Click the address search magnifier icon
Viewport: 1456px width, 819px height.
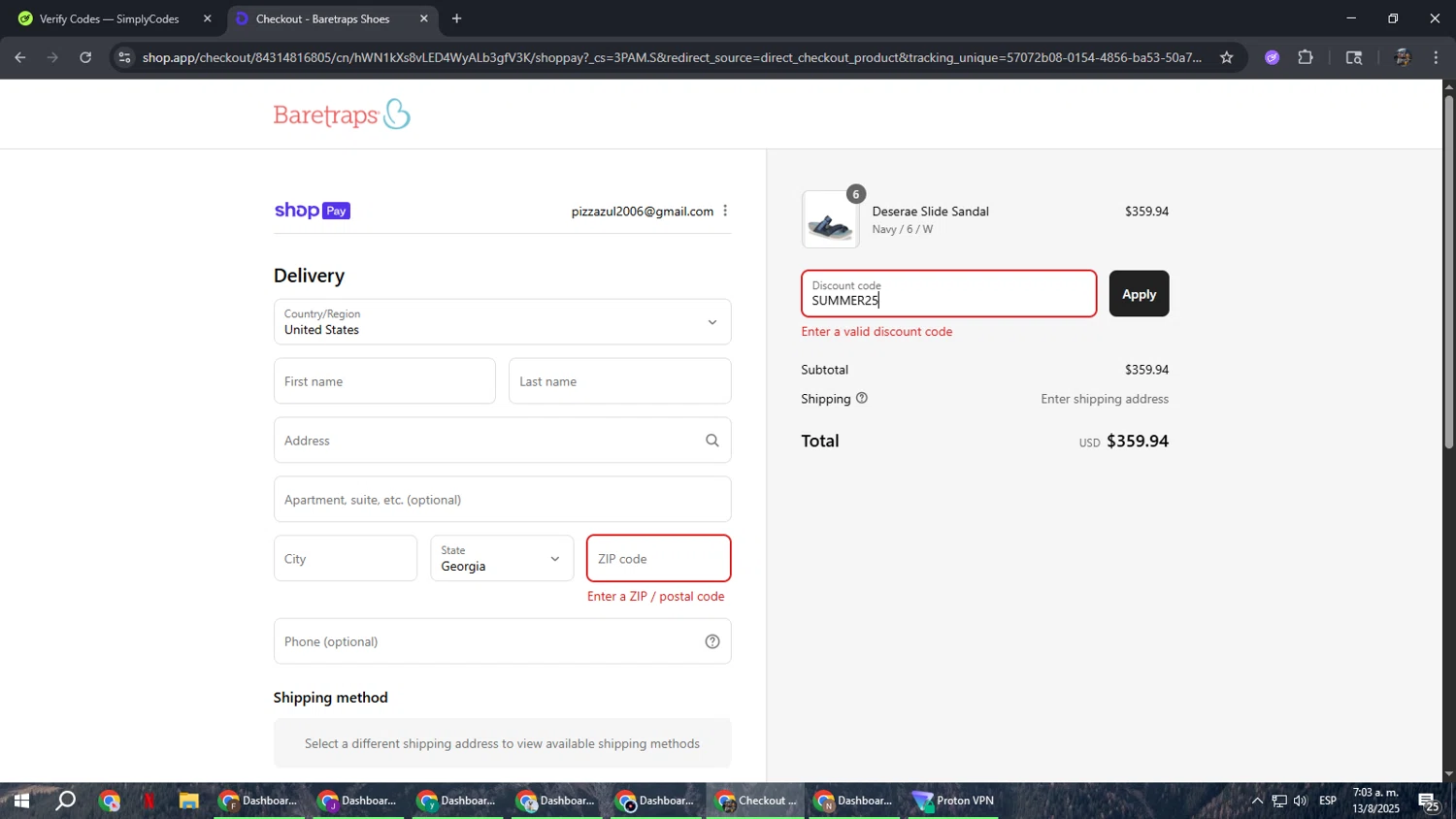(711, 441)
